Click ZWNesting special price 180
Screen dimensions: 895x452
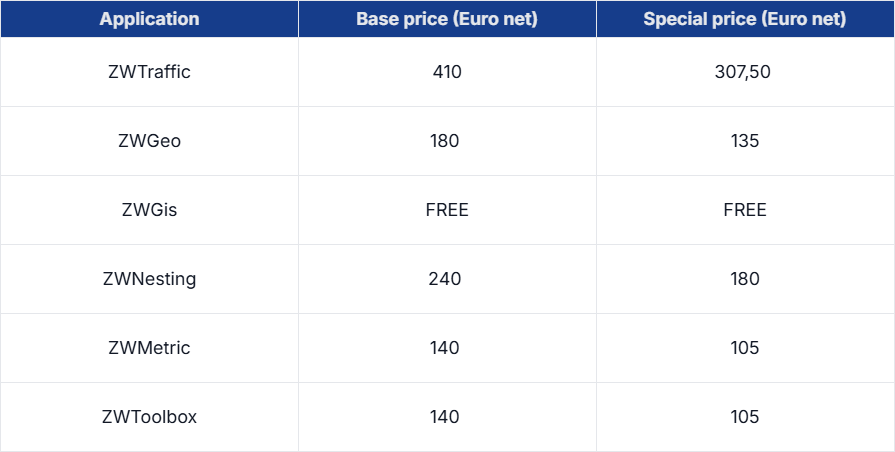click(745, 279)
